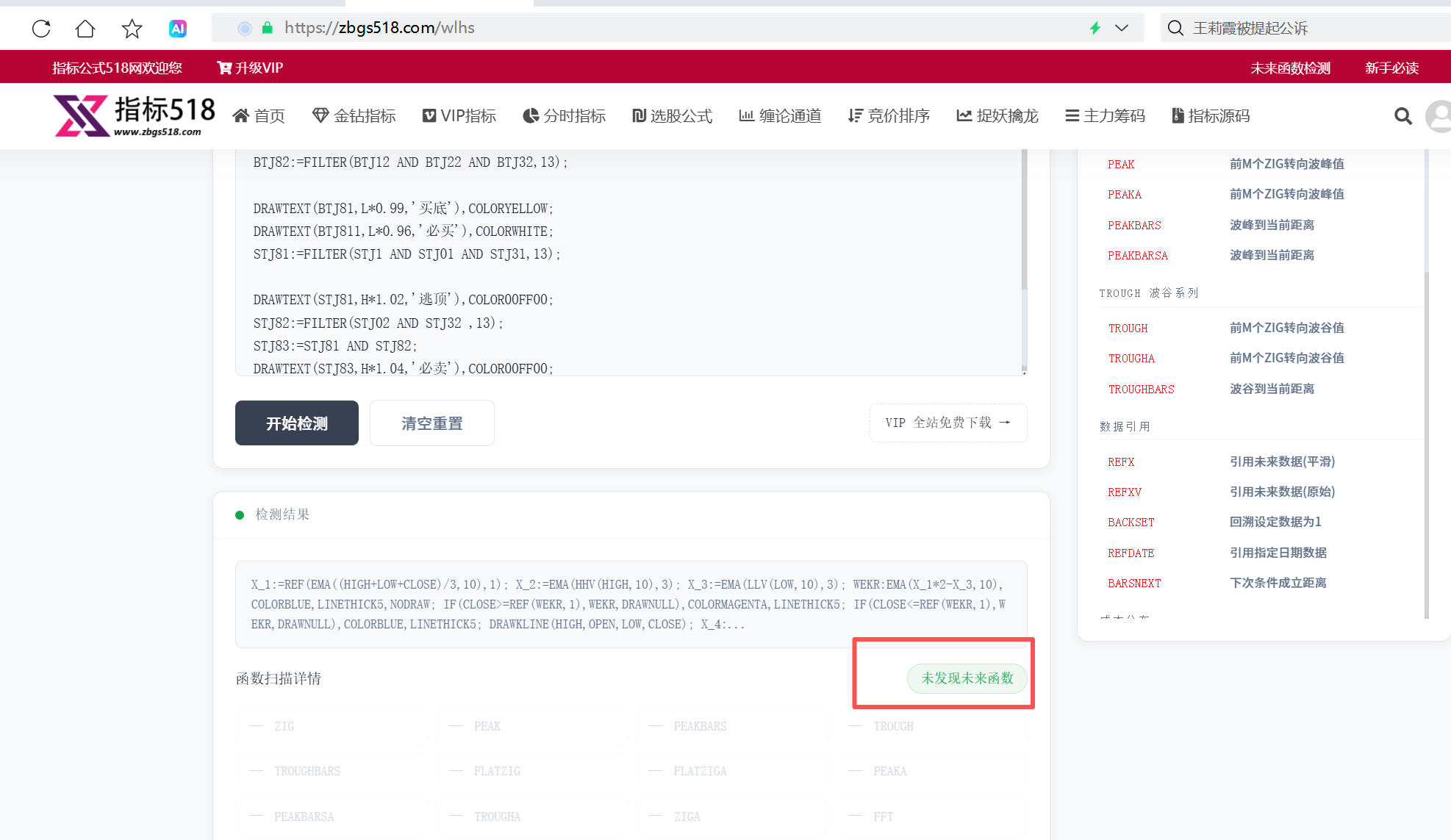Click BACKSET in the sidebar list
Image resolution: width=1451 pixels, height=840 pixels.
[1131, 523]
